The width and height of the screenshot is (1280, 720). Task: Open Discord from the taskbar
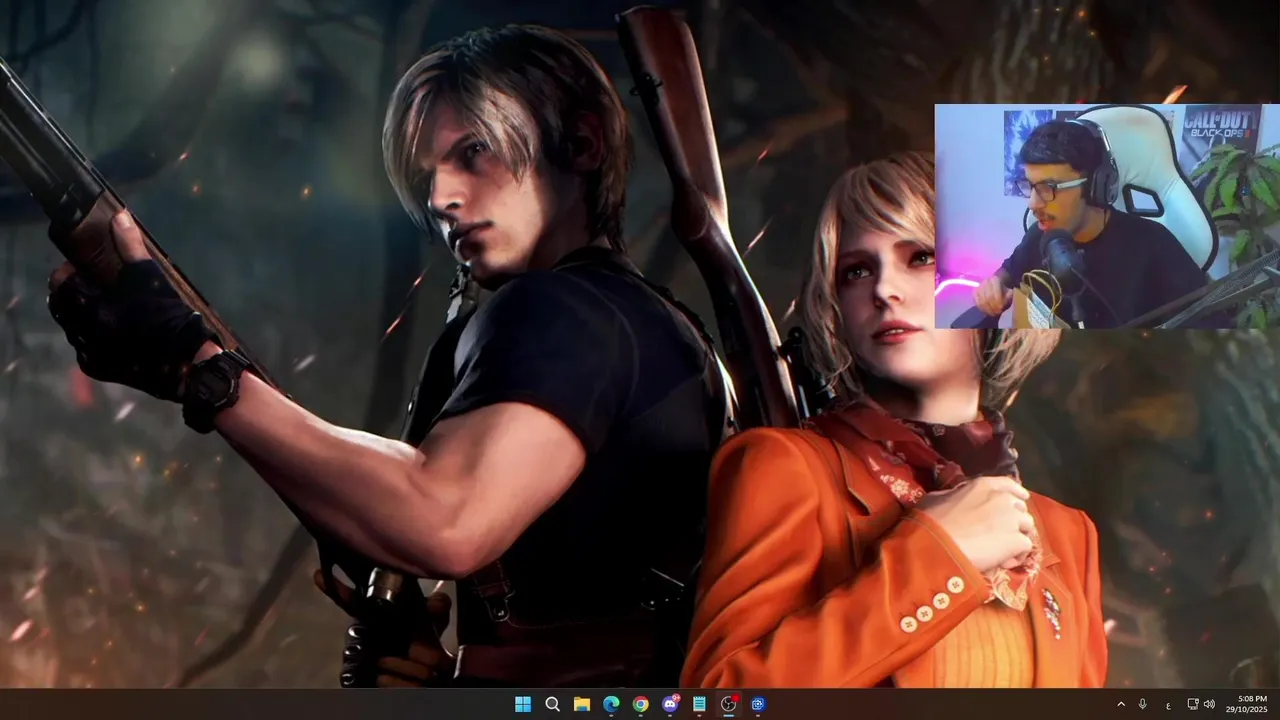(x=670, y=704)
